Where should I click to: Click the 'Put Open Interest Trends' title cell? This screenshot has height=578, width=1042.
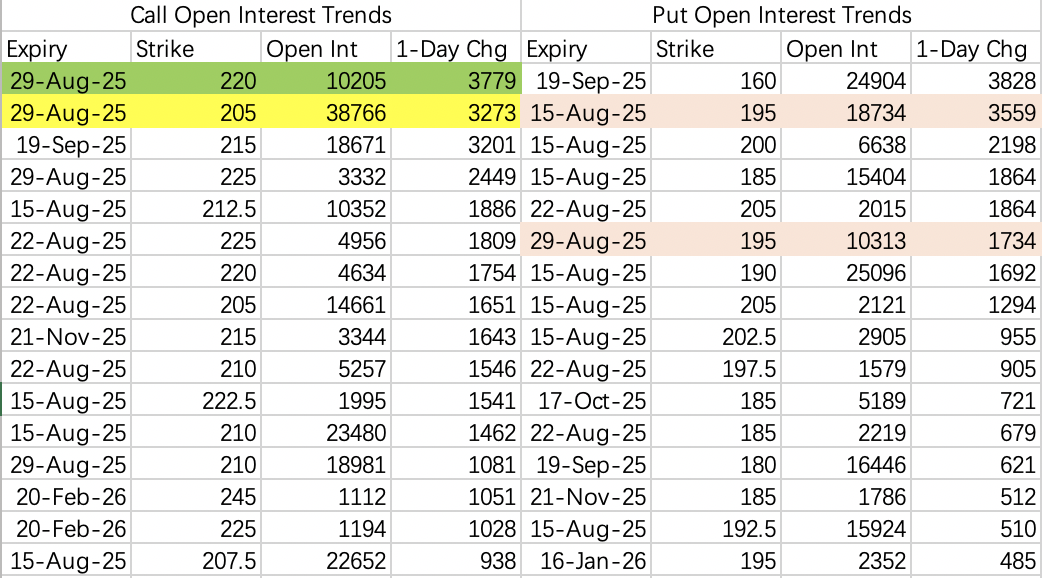pos(781,16)
